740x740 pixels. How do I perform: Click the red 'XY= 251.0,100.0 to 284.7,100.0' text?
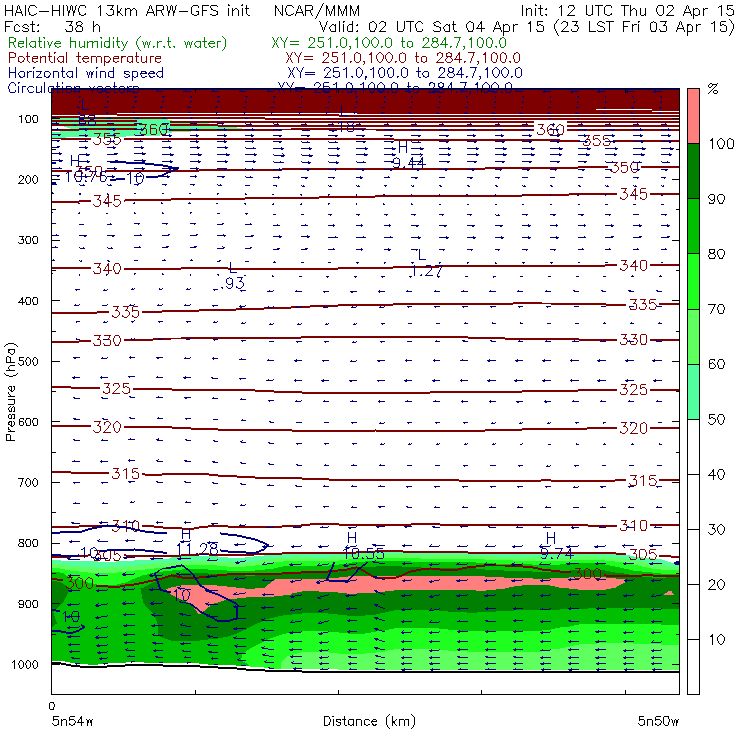(403, 58)
